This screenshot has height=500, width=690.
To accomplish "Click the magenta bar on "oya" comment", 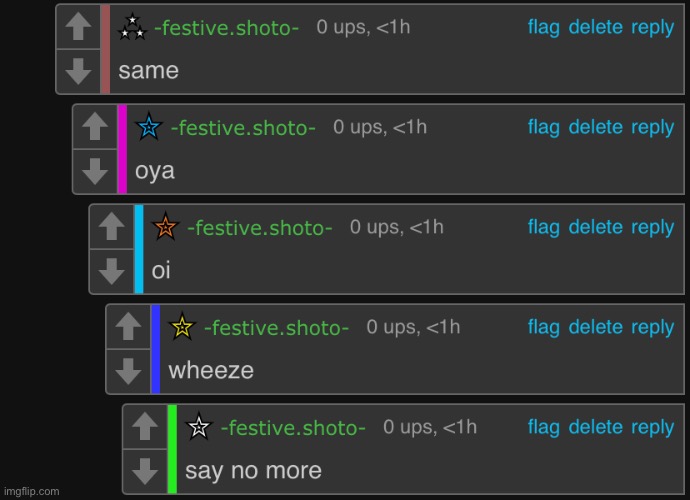I will [x=122, y=148].
